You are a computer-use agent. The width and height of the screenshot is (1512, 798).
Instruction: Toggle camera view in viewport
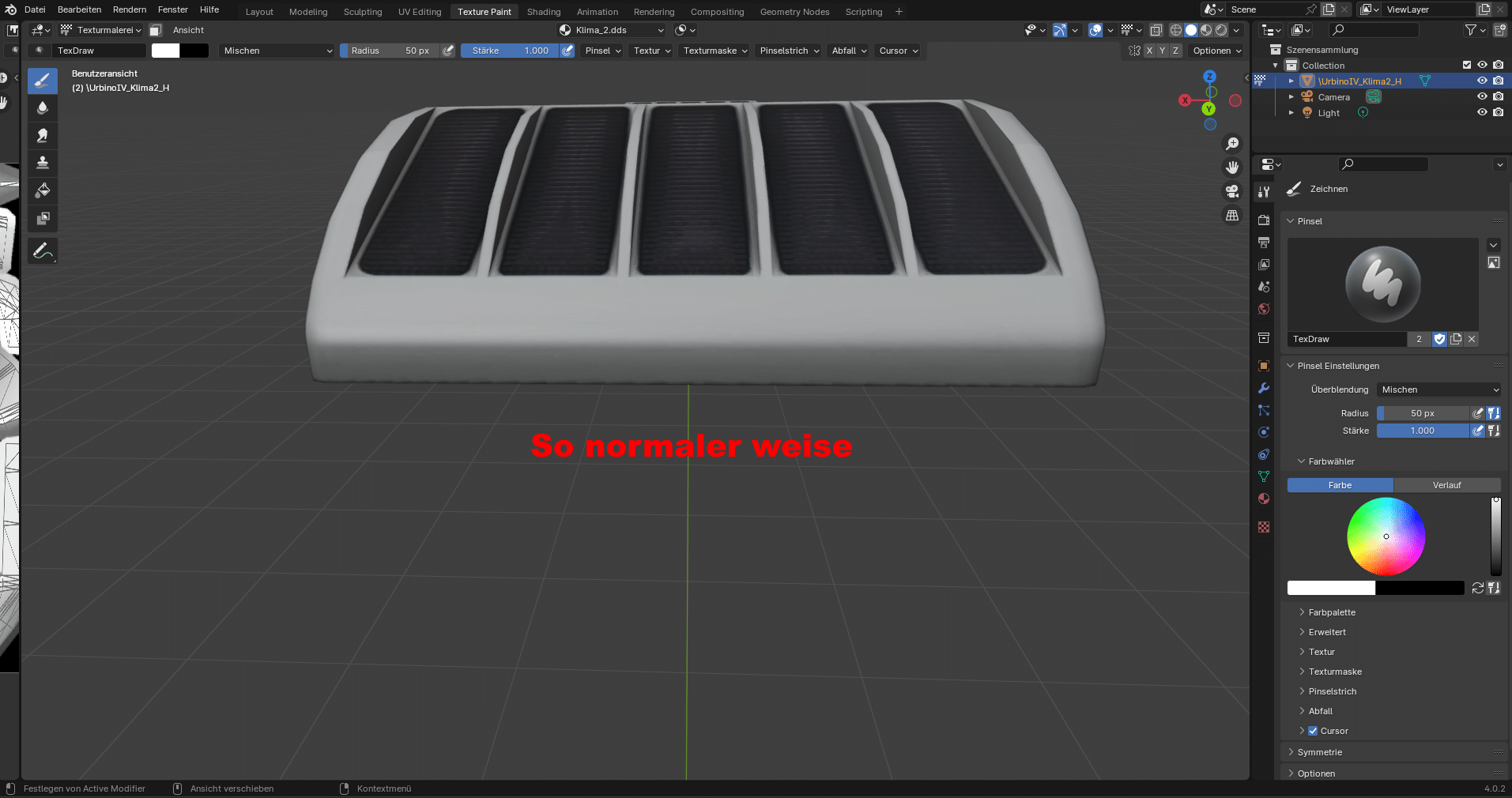[1231, 191]
